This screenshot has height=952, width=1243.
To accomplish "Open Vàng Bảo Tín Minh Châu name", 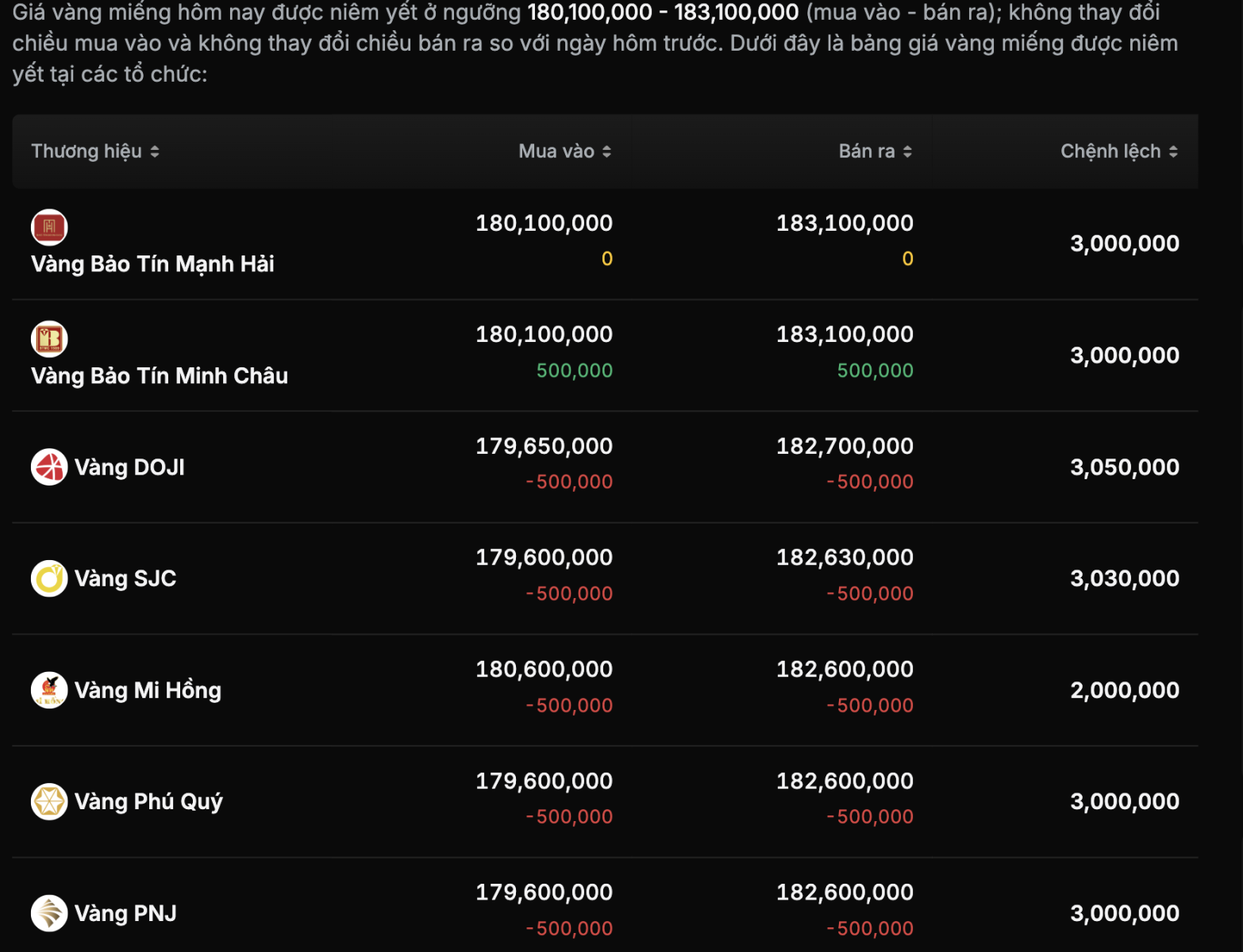I will pos(160,376).
